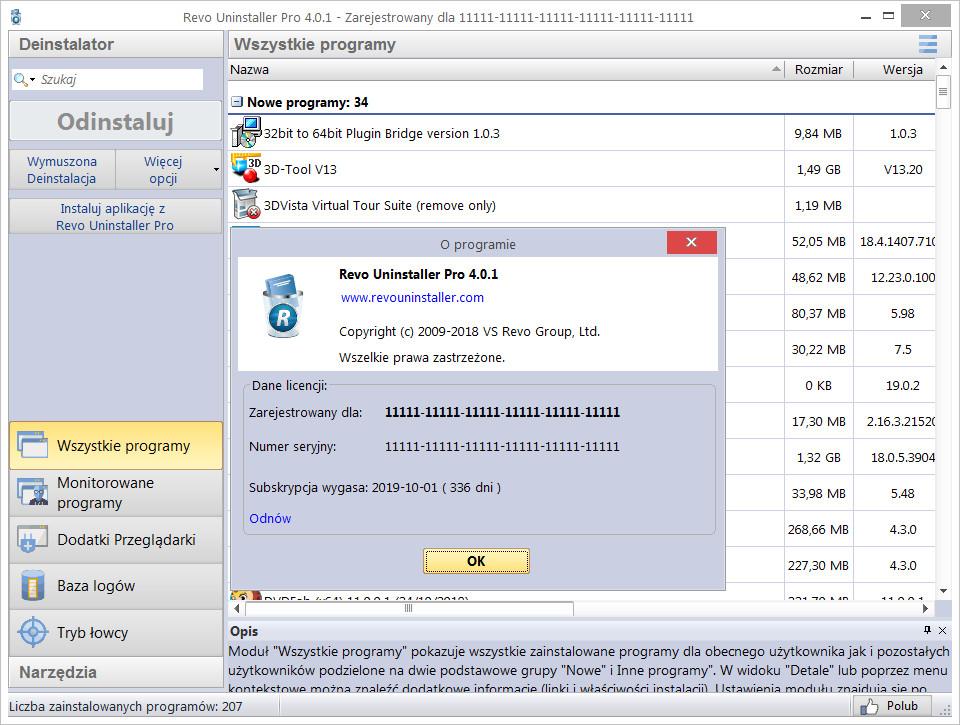The image size is (960, 725).
Task: Click the Revo Uninstaller title bar app icon
Action: click(x=16, y=17)
